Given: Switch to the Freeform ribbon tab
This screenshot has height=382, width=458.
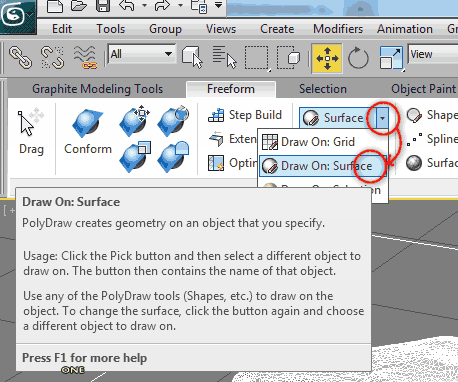Looking at the screenshot, I should [x=231, y=89].
